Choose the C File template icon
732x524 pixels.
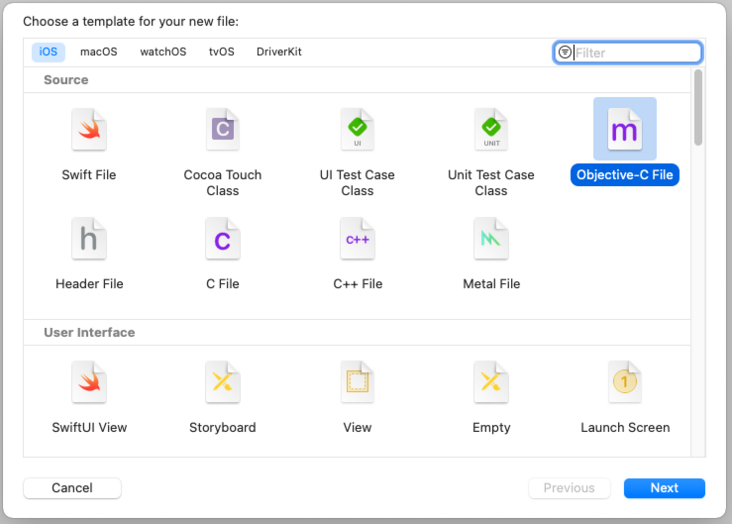tap(223, 239)
